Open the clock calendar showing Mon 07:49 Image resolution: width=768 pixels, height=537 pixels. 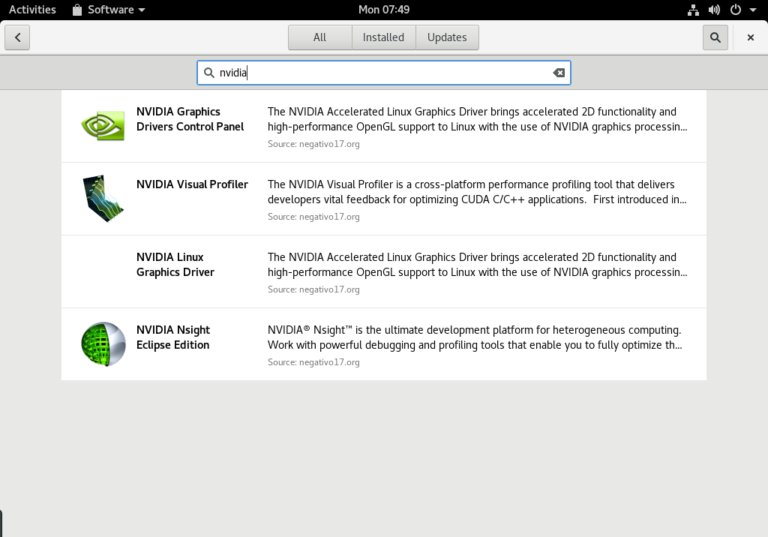point(384,10)
